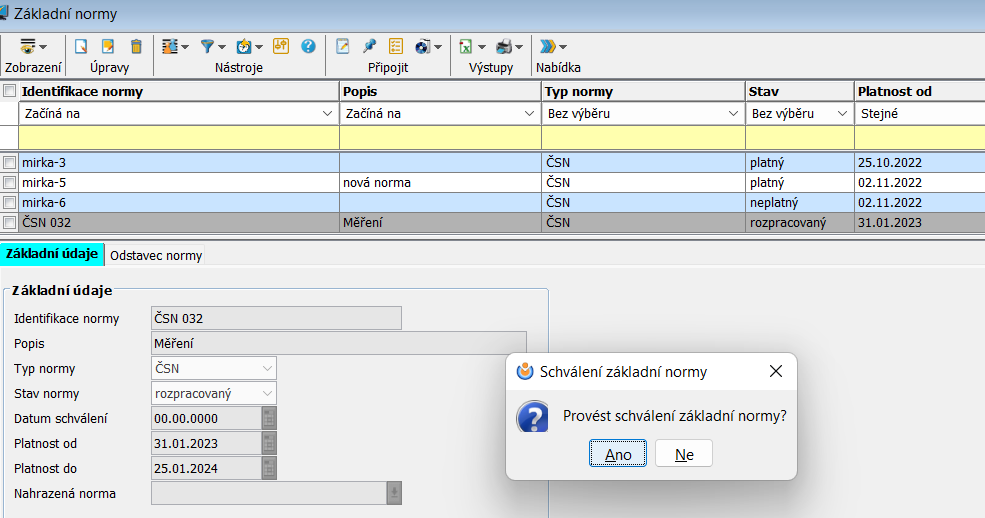Screen dimensions: 985x518
Task: Click the checklist icon in Připojit group
Action: pyautogui.click(x=395, y=46)
